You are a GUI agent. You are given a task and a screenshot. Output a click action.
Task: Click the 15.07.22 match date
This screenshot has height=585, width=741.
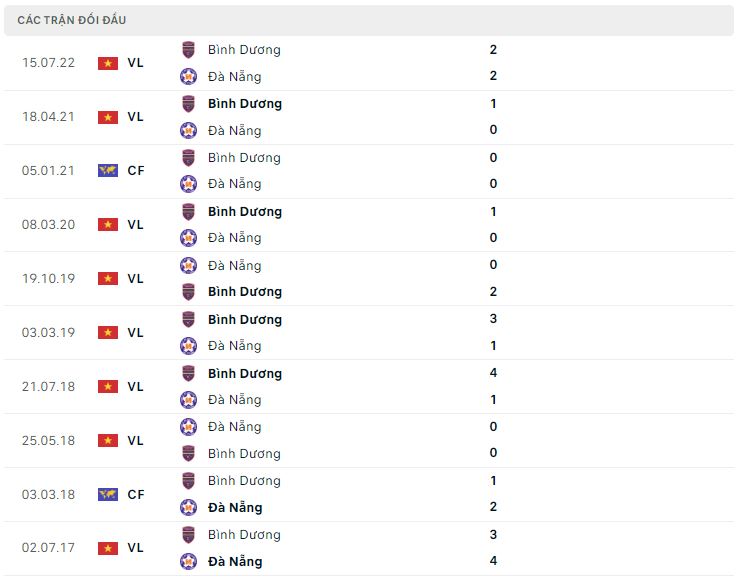click(47, 63)
